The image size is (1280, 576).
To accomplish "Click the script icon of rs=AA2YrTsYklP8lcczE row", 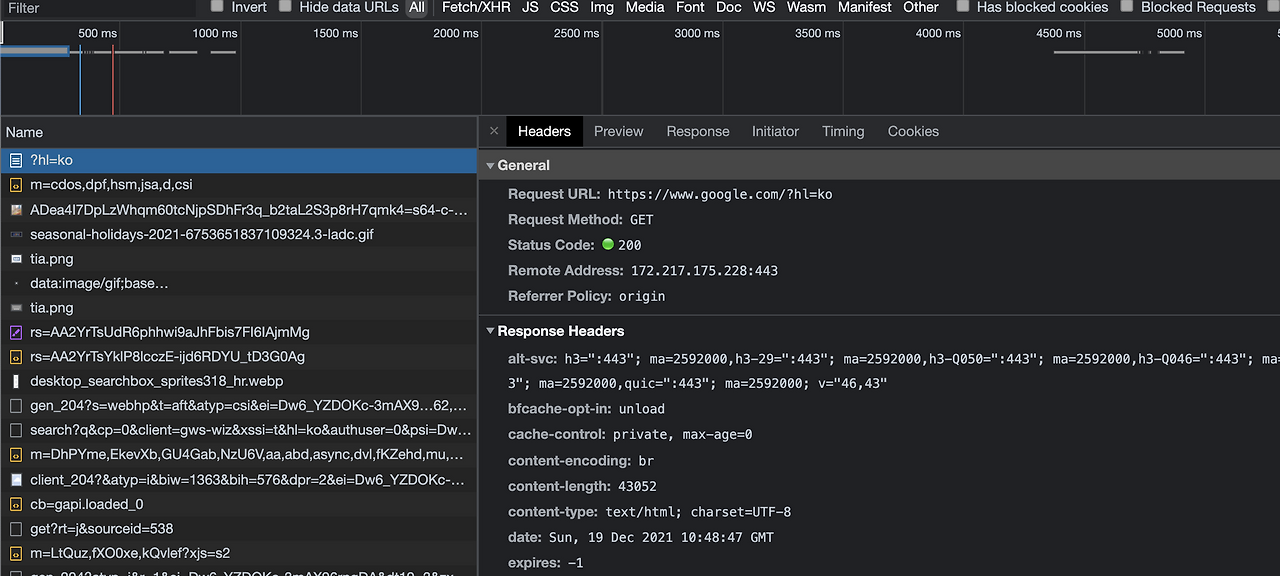I will coord(16,357).
